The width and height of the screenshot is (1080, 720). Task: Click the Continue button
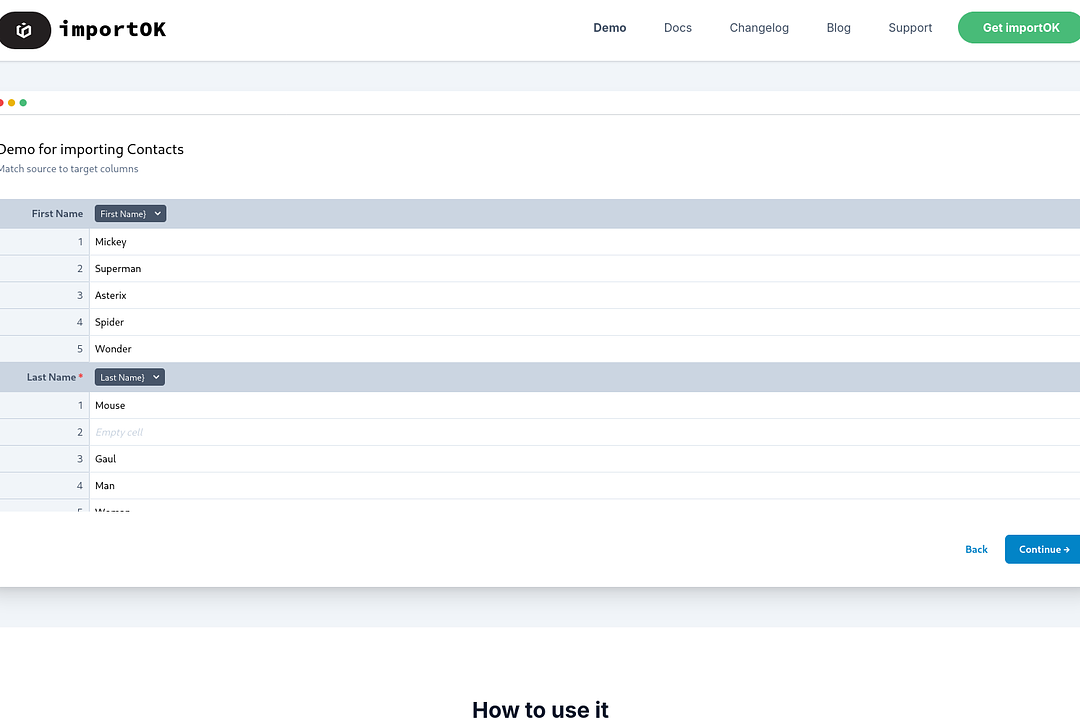coord(1043,549)
